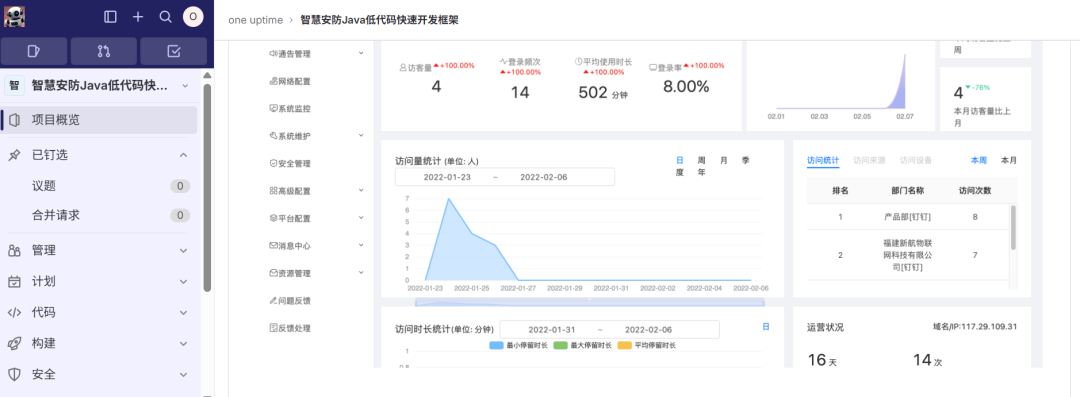
Task: Expand the 通告管理 menu chevron
Action: [x=361, y=52]
